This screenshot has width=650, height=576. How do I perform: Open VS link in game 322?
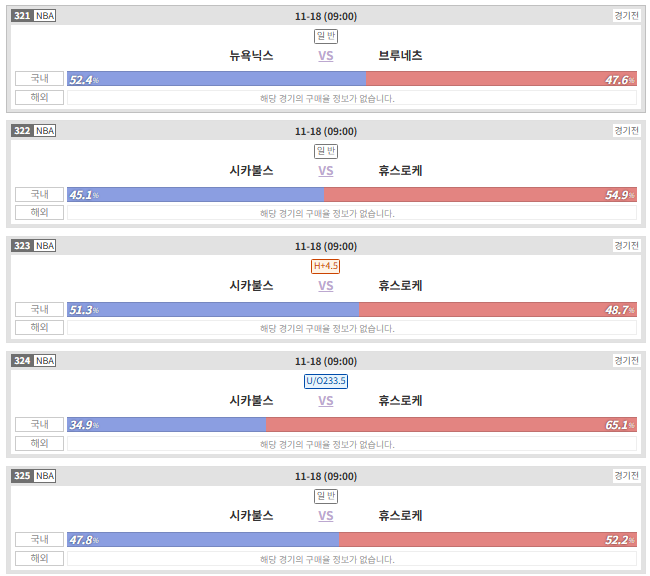[326, 171]
